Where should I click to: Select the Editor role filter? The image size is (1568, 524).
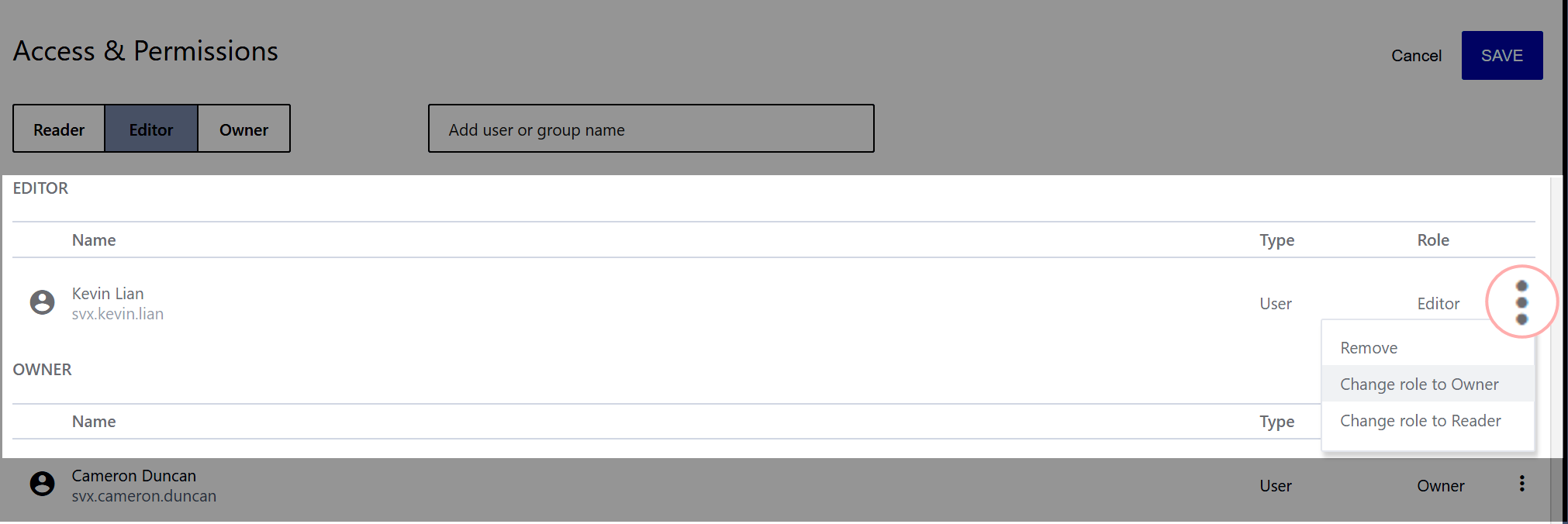pyautogui.click(x=150, y=129)
